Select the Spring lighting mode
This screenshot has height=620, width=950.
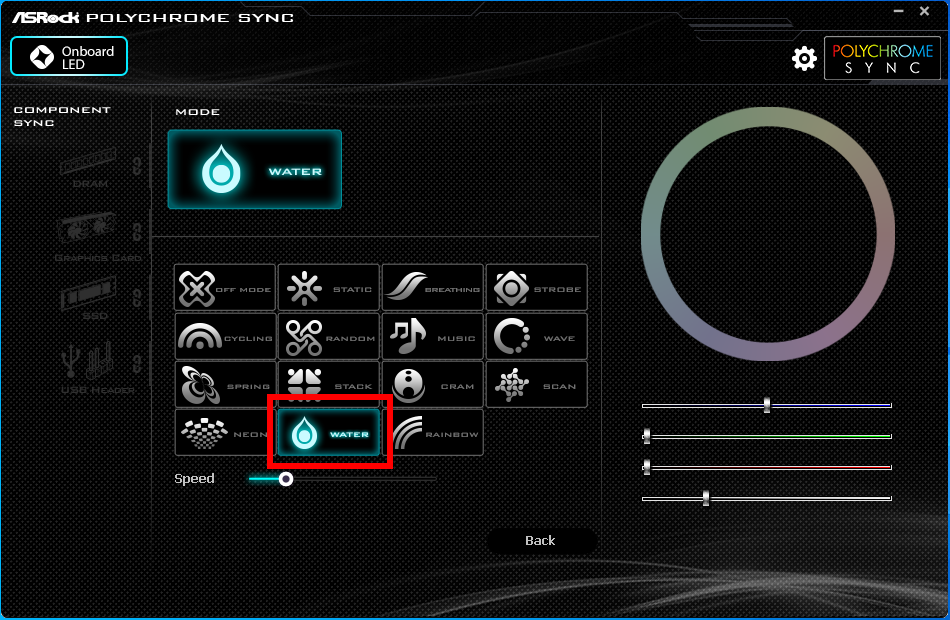(x=225, y=385)
